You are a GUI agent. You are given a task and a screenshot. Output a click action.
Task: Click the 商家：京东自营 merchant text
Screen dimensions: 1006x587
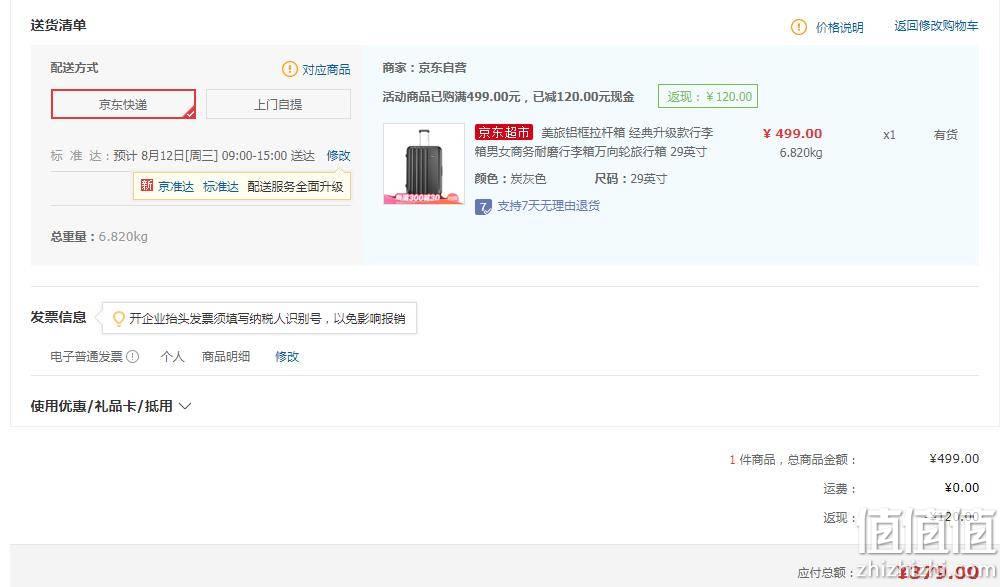pyautogui.click(x=424, y=68)
